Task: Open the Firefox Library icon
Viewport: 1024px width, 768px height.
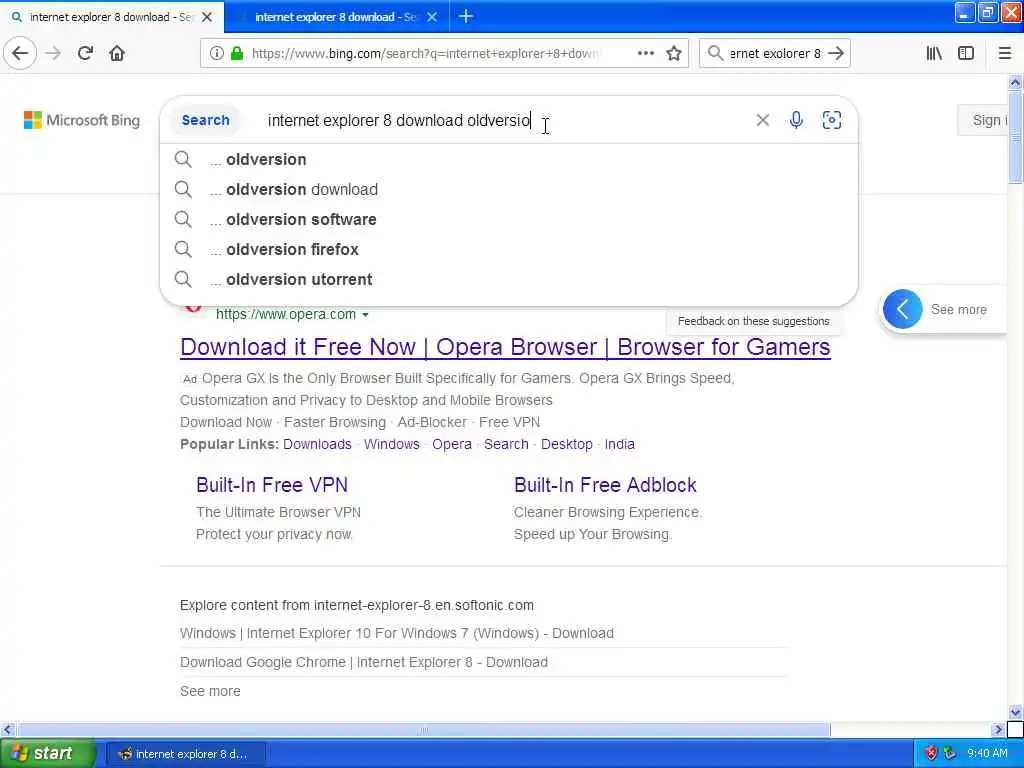Action: pos(934,53)
